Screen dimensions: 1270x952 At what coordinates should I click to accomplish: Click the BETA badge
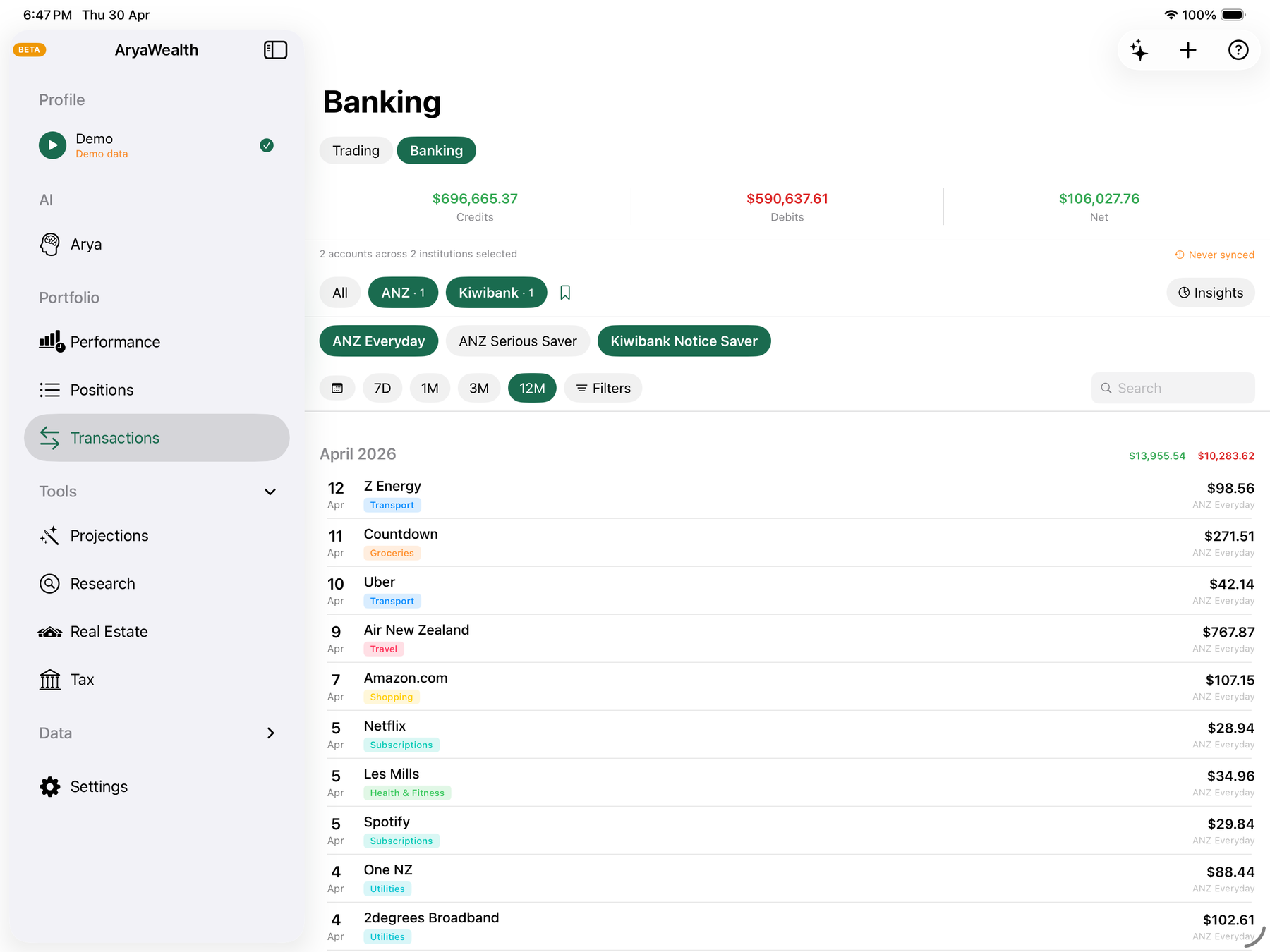click(x=29, y=49)
